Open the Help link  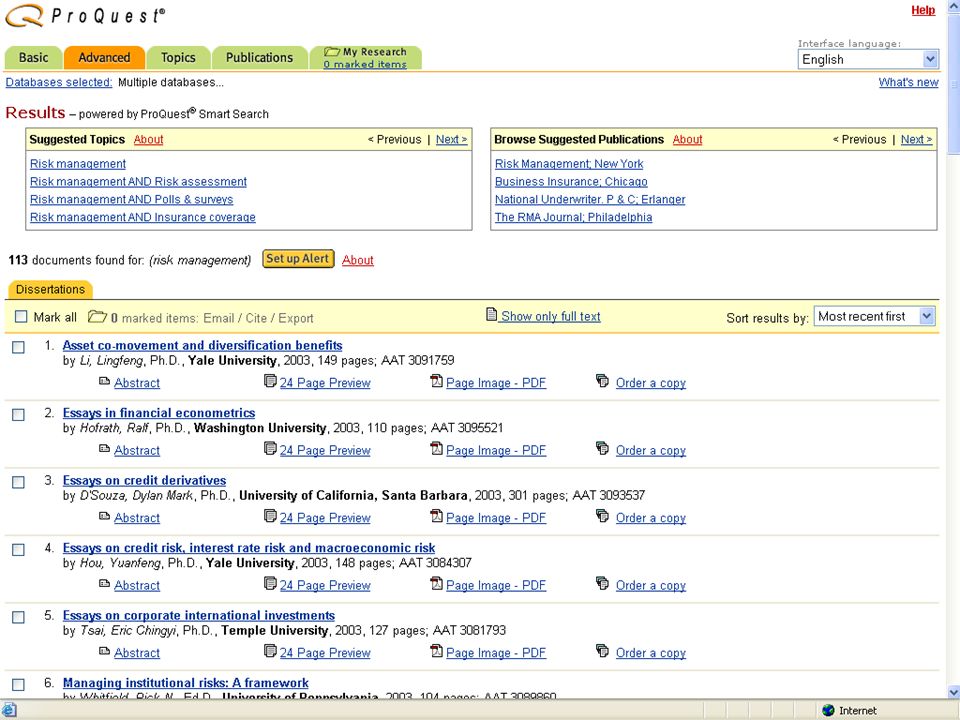(x=923, y=10)
